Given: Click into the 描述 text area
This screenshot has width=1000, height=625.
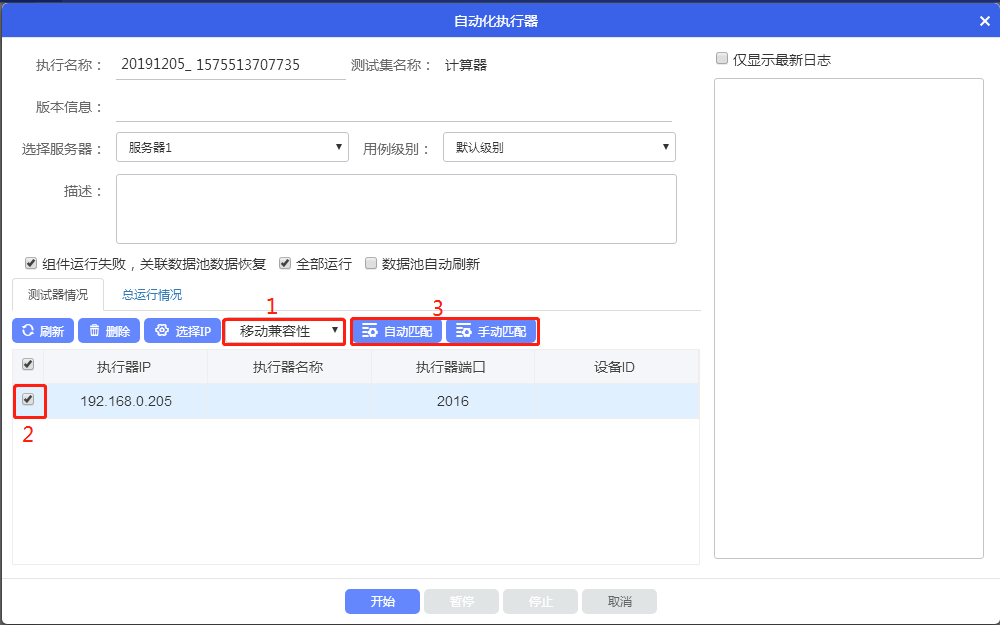Looking at the screenshot, I should pyautogui.click(x=396, y=209).
